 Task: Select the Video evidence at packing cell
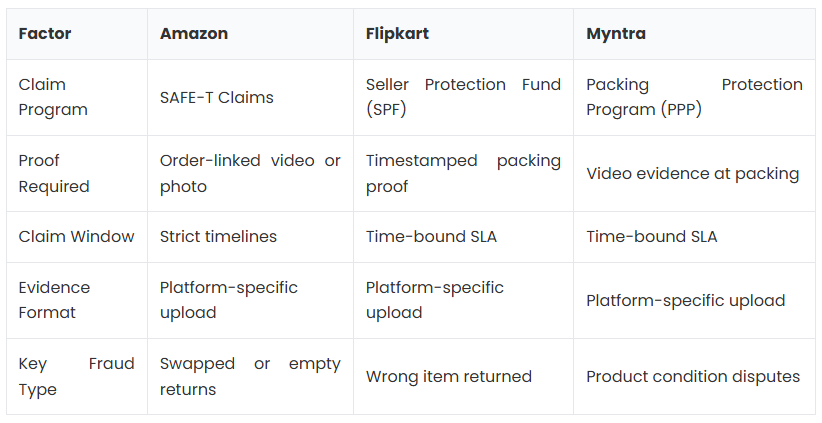coord(694,173)
